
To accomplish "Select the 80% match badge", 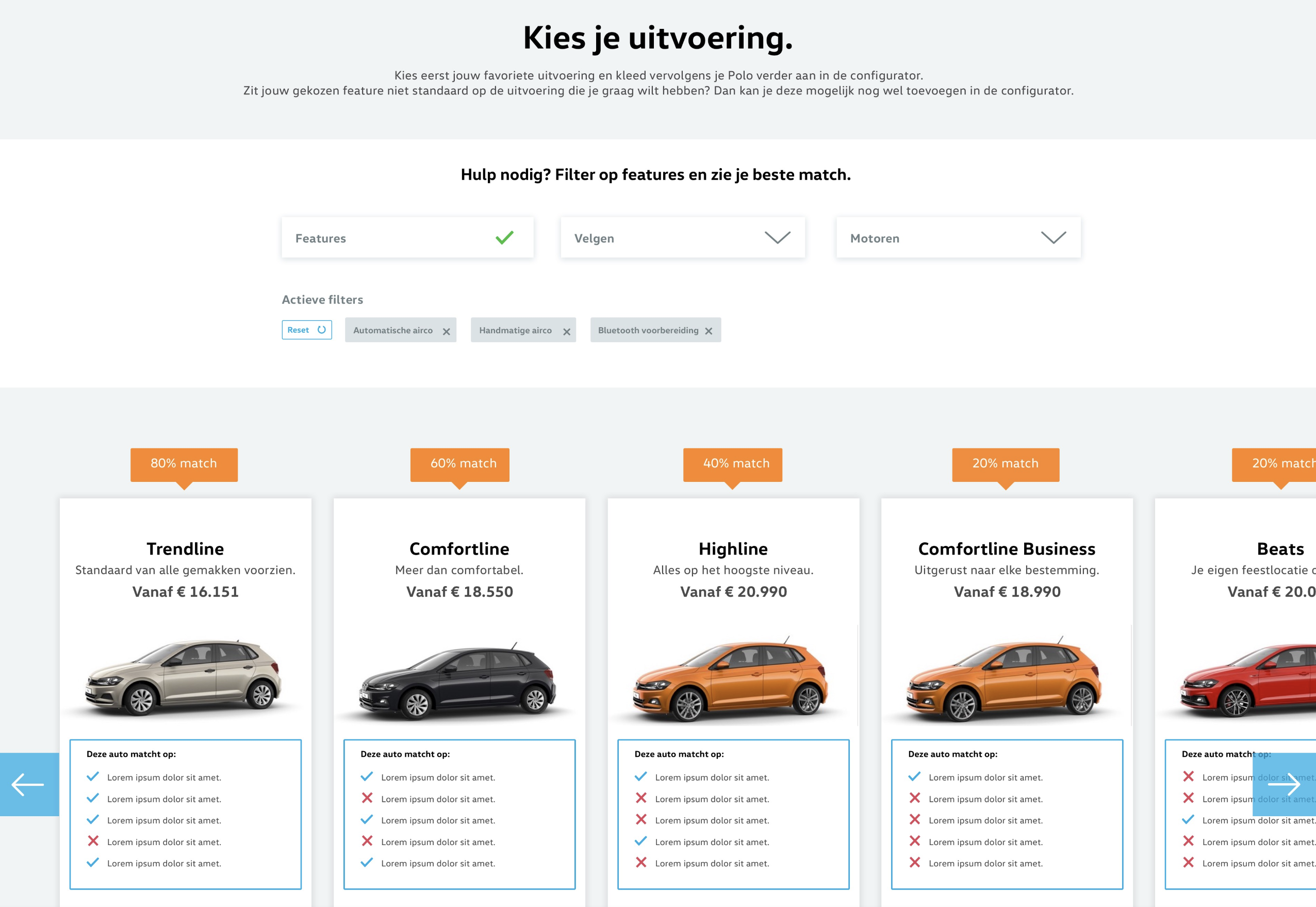I will (184, 464).
